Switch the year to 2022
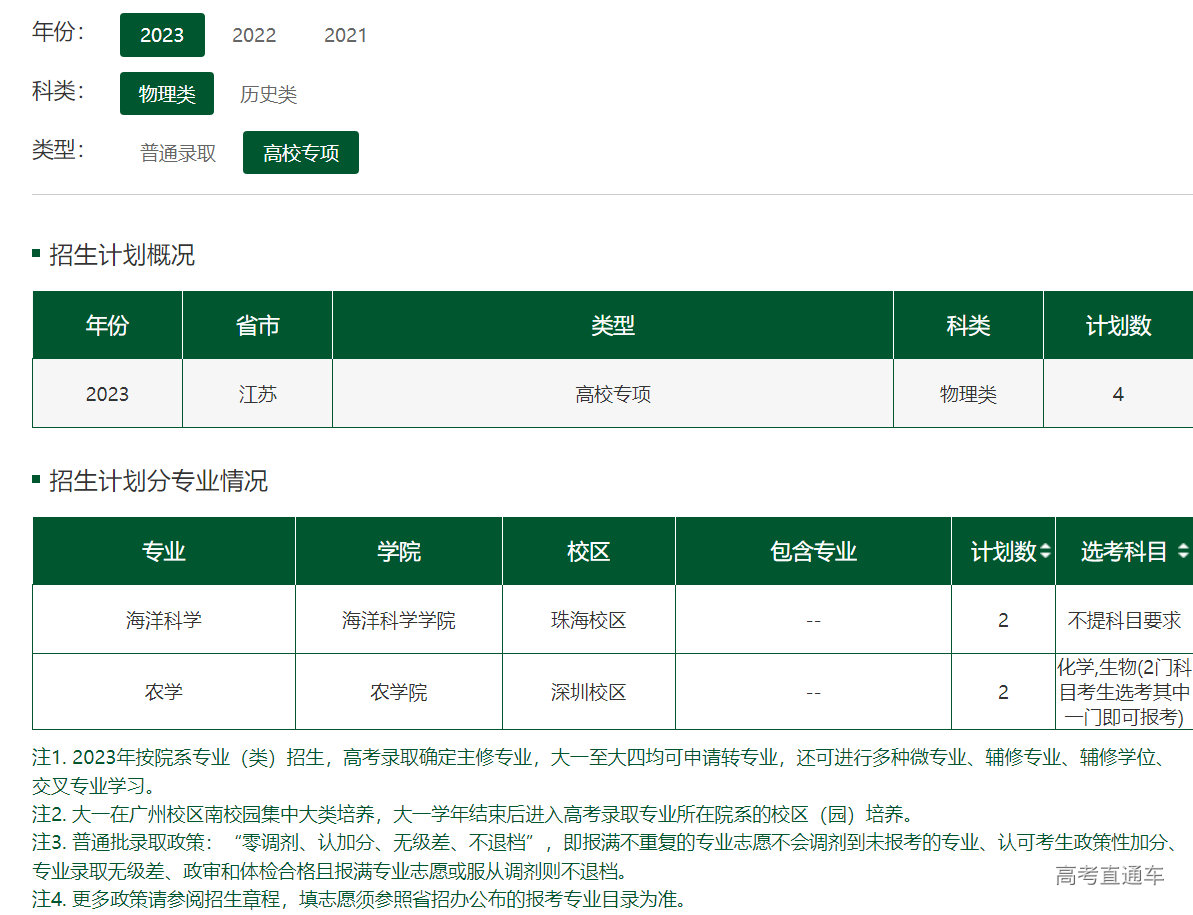 [254, 35]
